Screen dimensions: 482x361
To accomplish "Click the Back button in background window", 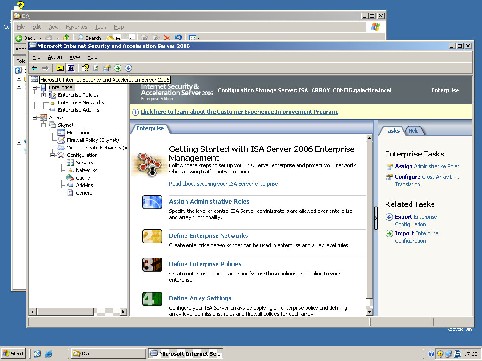I will (25, 38).
